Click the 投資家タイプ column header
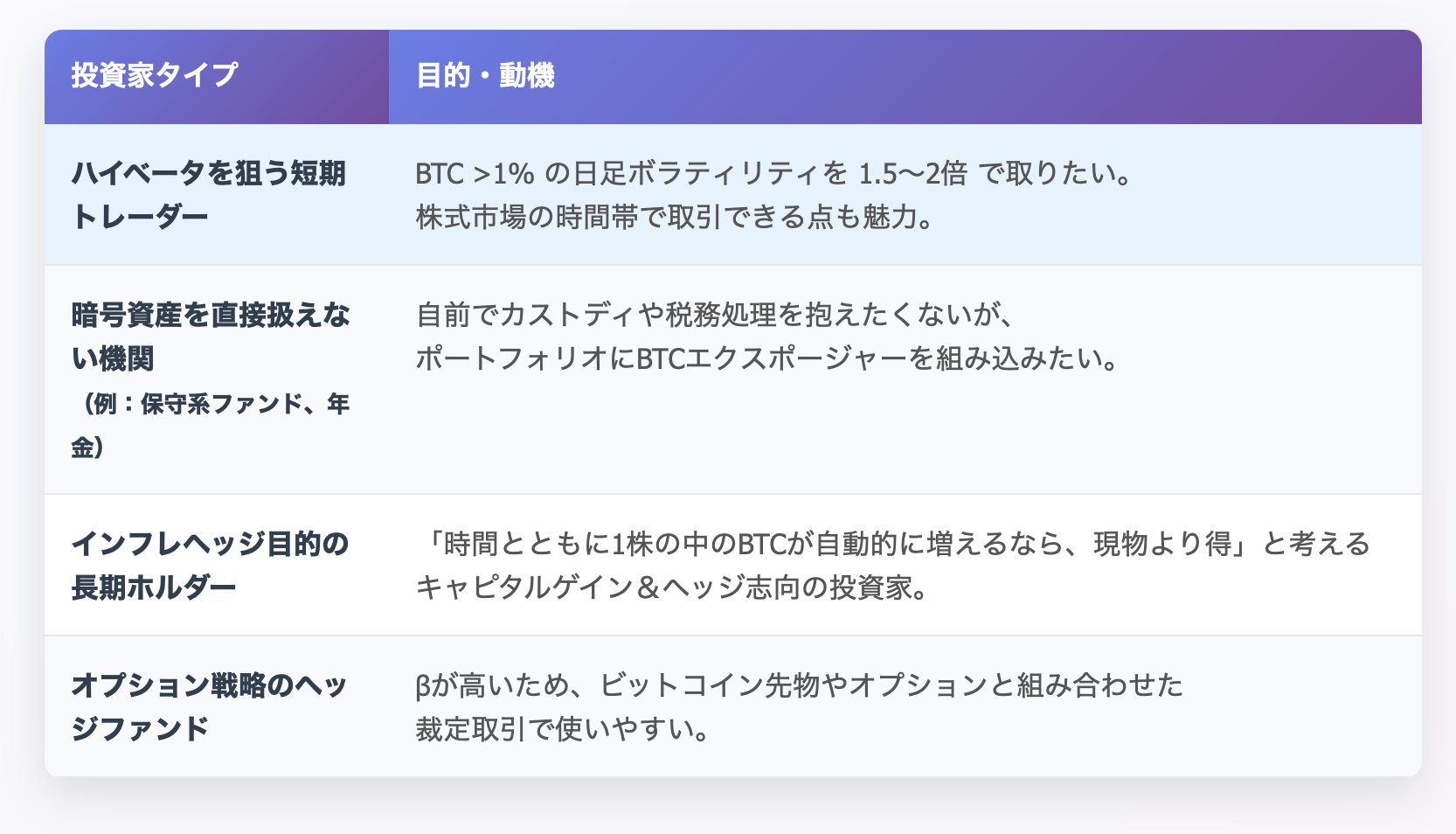This screenshot has height=834, width=1456. pyautogui.click(x=154, y=75)
